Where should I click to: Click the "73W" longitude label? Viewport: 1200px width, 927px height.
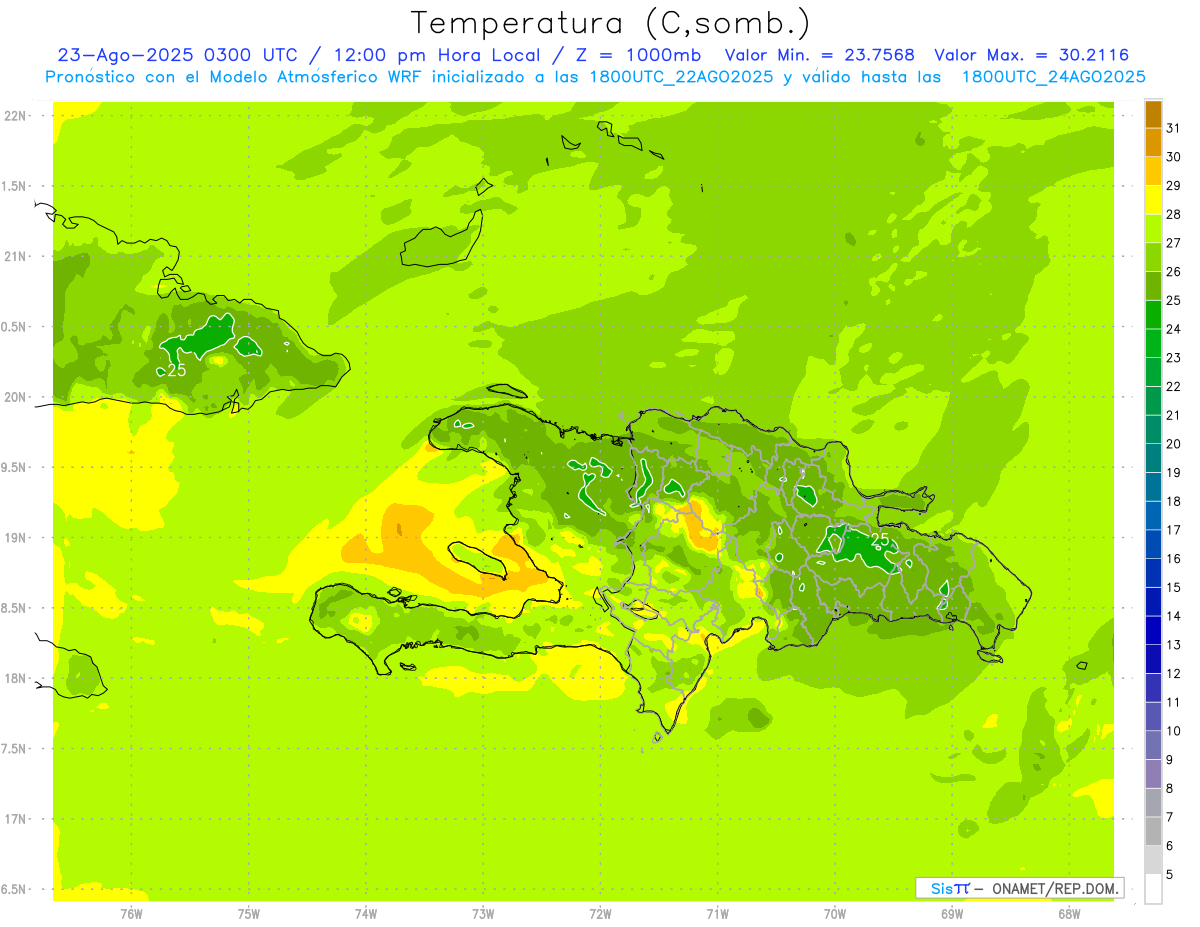pyautogui.click(x=483, y=913)
